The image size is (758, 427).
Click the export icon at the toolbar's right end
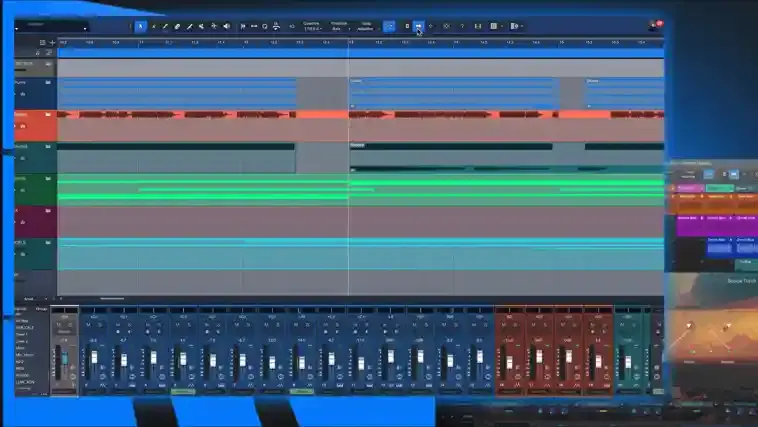[514, 26]
